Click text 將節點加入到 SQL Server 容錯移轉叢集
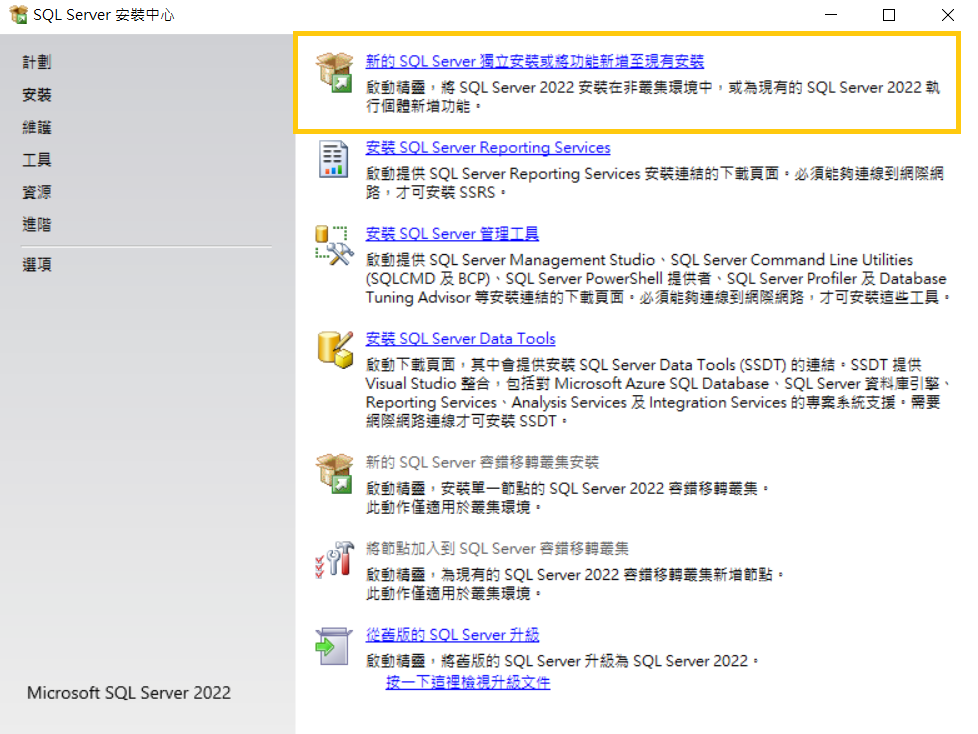 497,548
